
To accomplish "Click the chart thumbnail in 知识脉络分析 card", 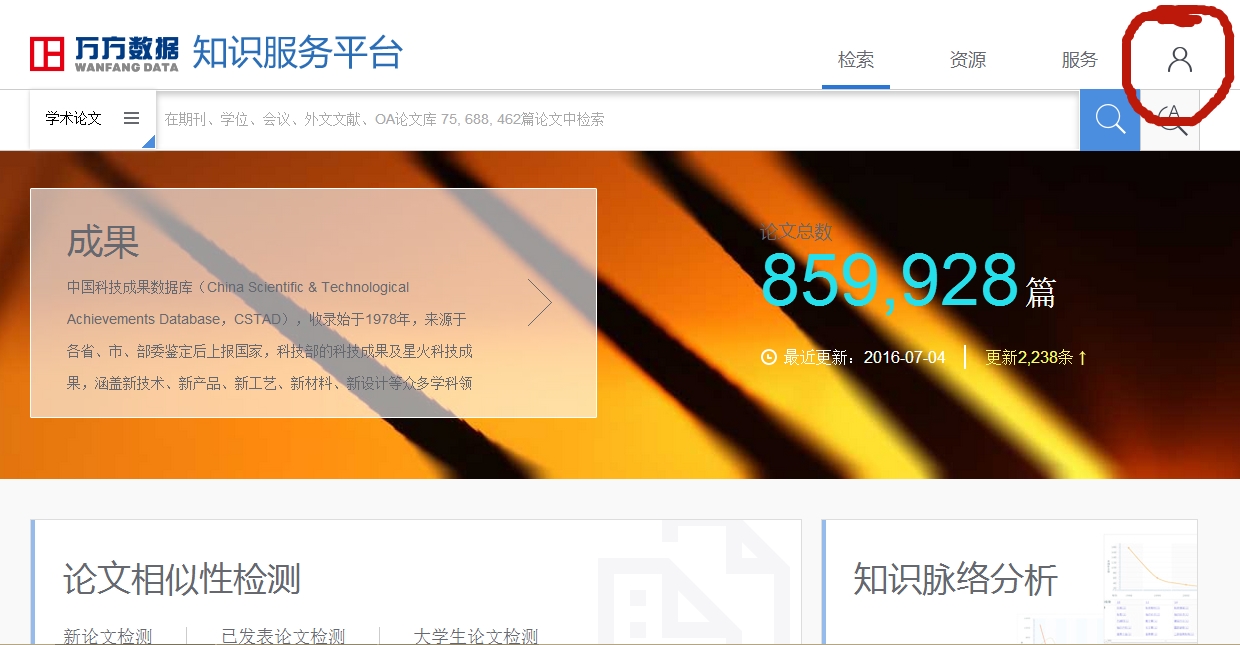I will tap(1152, 588).
